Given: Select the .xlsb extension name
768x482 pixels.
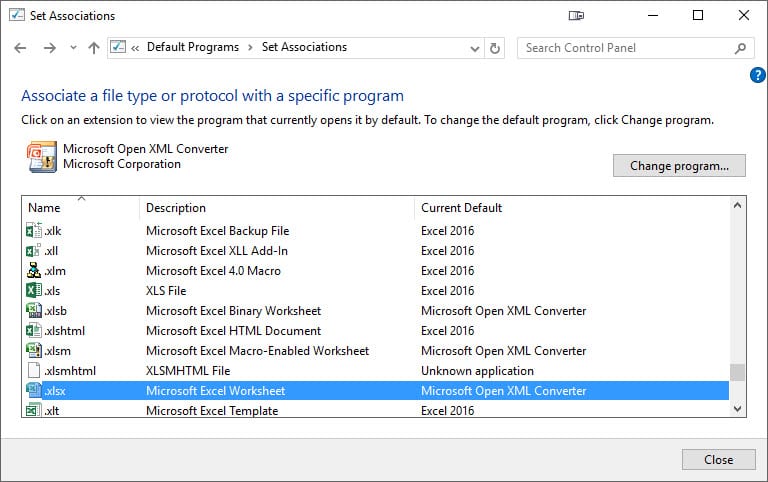Looking at the screenshot, I should tap(55, 311).
